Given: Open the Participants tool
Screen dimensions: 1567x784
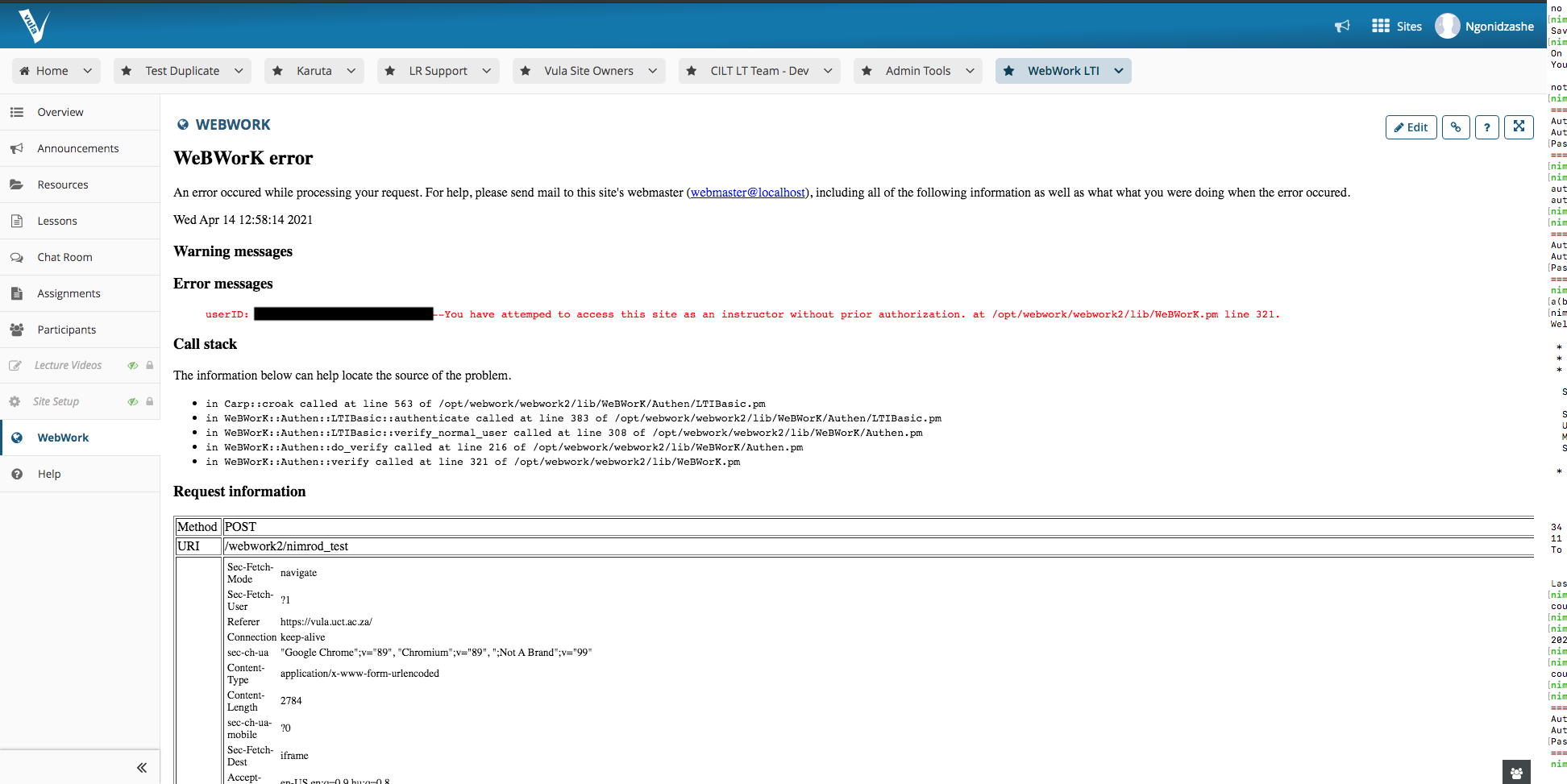Looking at the screenshot, I should [80, 330].
